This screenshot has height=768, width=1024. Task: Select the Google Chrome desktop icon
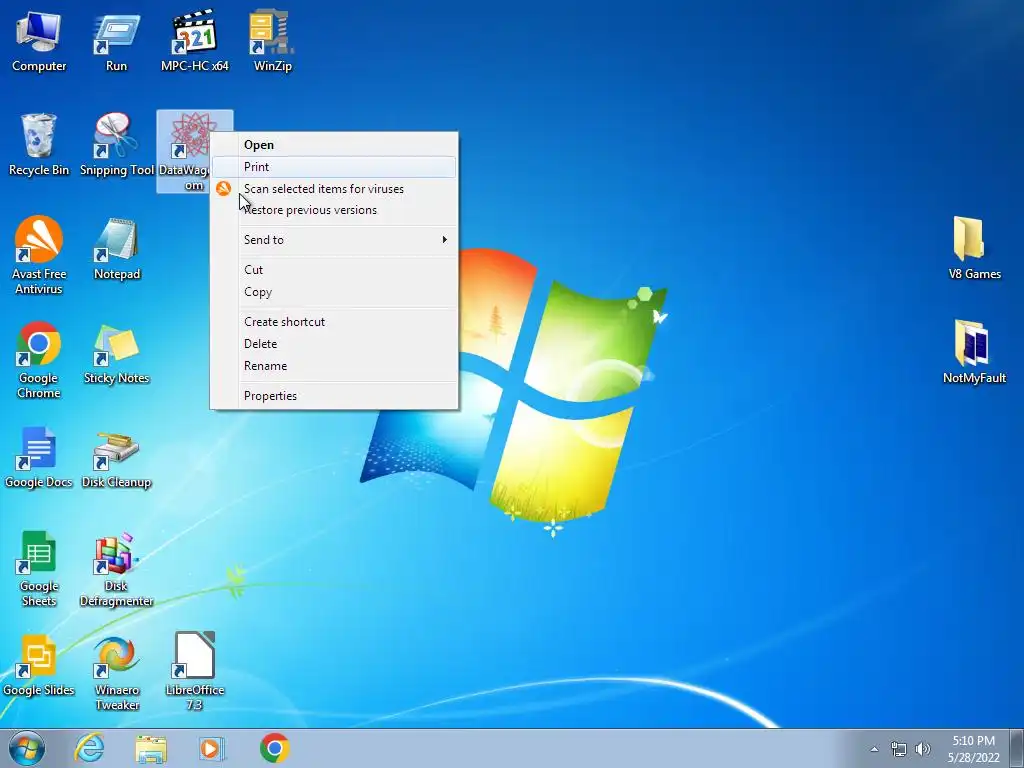pyautogui.click(x=39, y=360)
